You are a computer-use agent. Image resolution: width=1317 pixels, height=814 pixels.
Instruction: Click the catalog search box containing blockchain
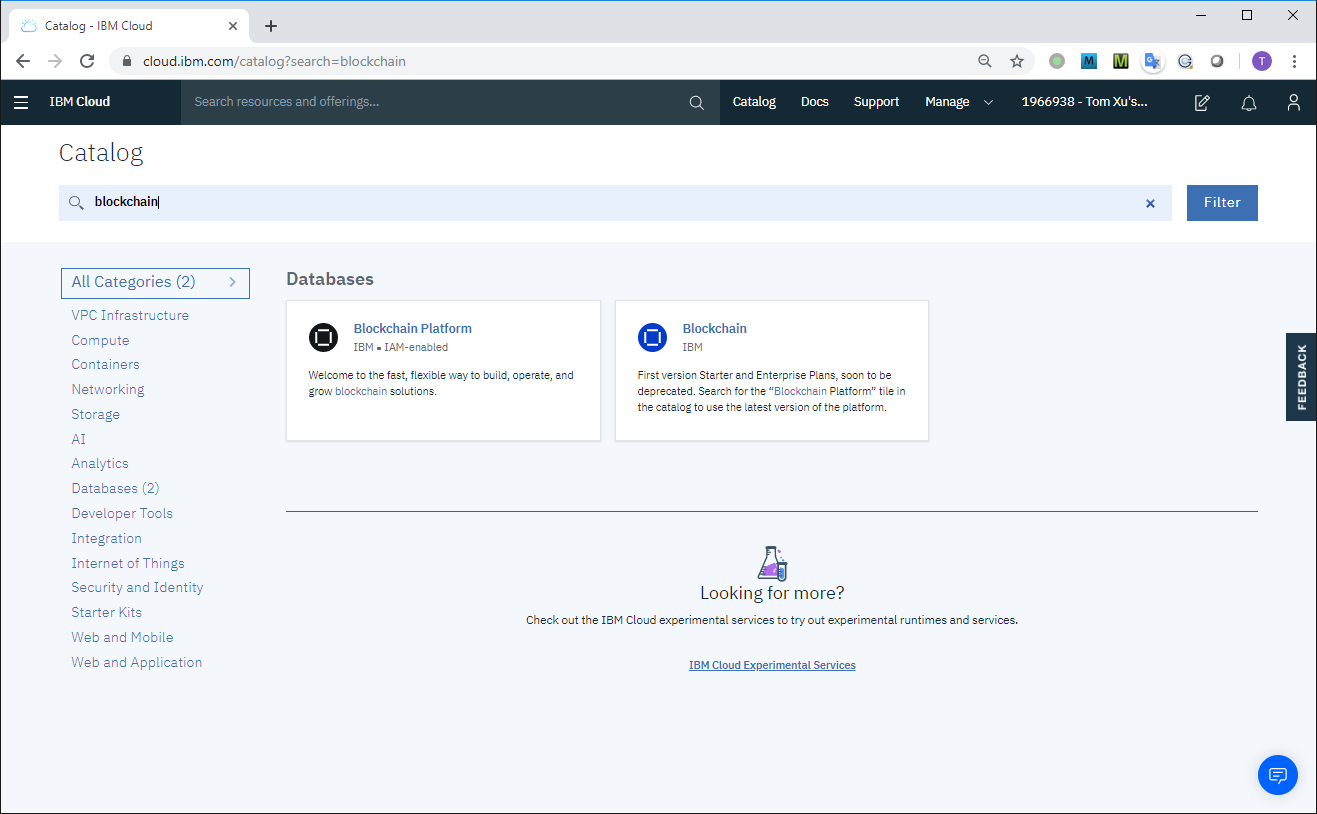pos(615,203)
